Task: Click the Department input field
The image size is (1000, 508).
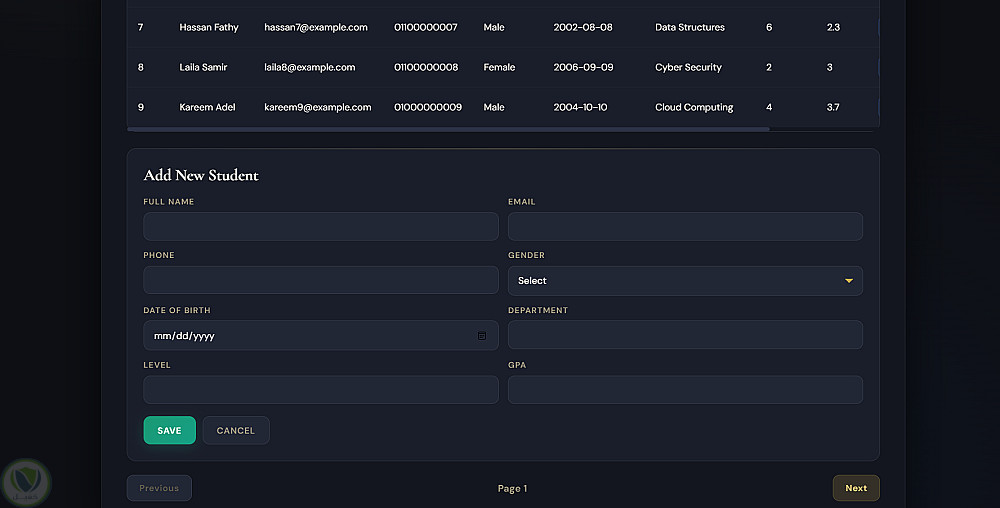Action: 685,335
